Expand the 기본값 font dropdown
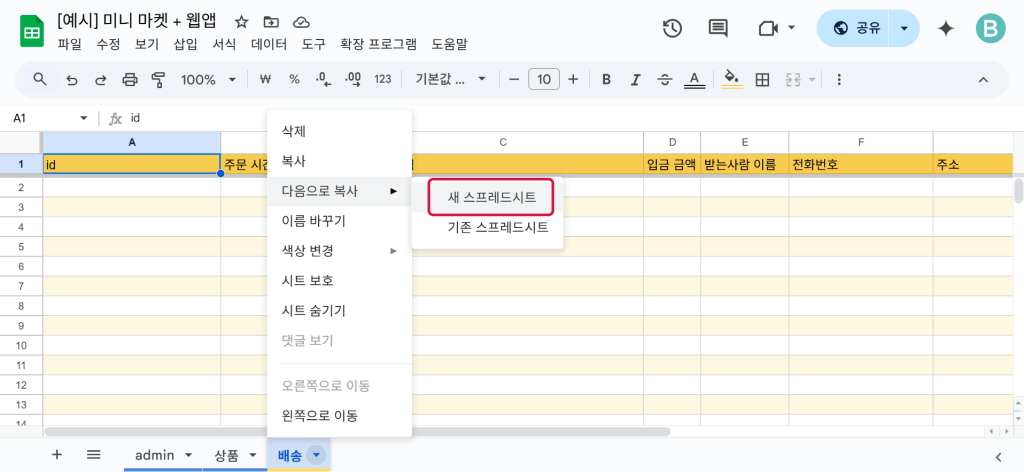Screen dimensions: 1024x472 pos(450,79)
